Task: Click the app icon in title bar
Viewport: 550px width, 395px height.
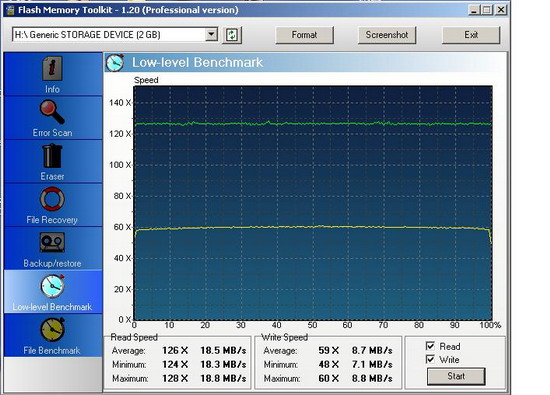Action: [x=10, y=10]
